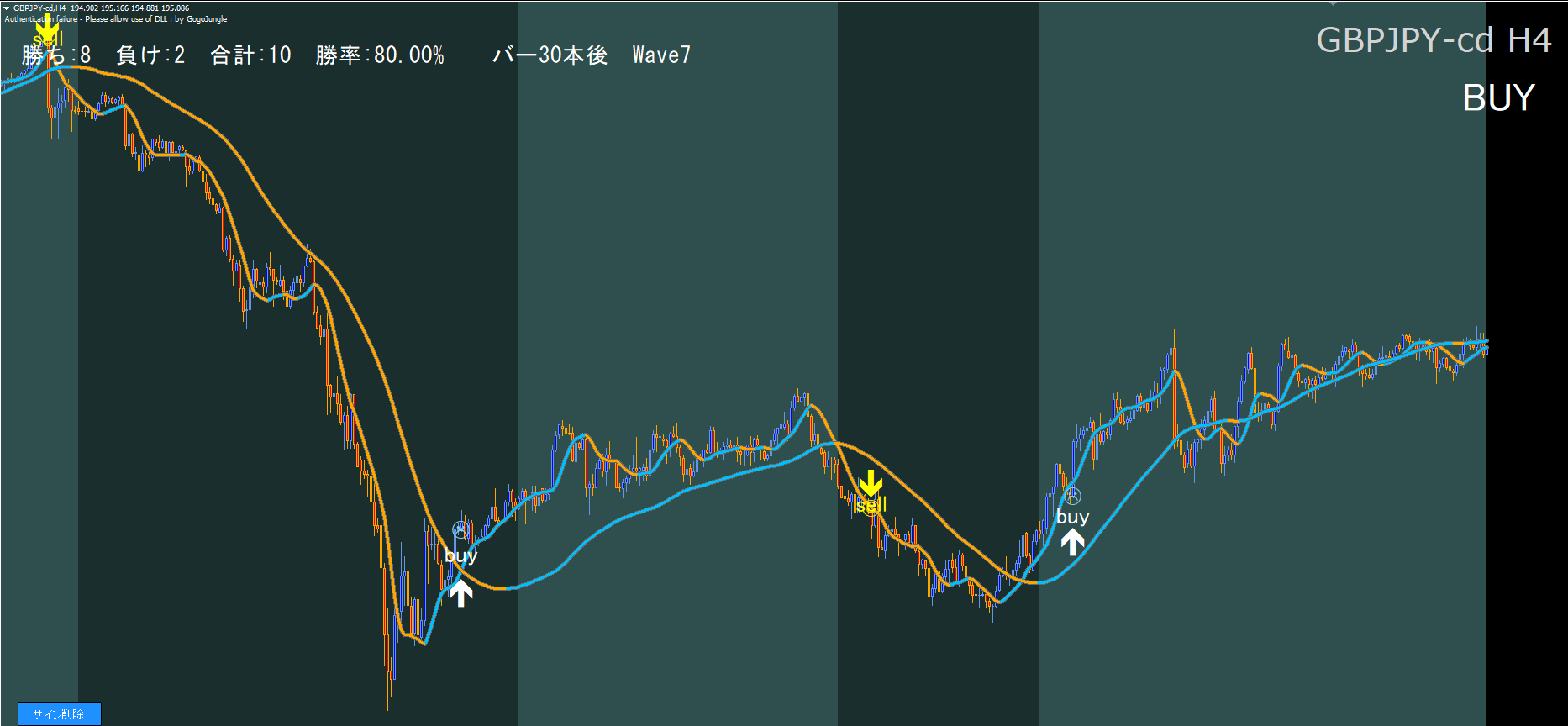Click the 勝率:80.00% win rate text

click(x=380, y=55)
